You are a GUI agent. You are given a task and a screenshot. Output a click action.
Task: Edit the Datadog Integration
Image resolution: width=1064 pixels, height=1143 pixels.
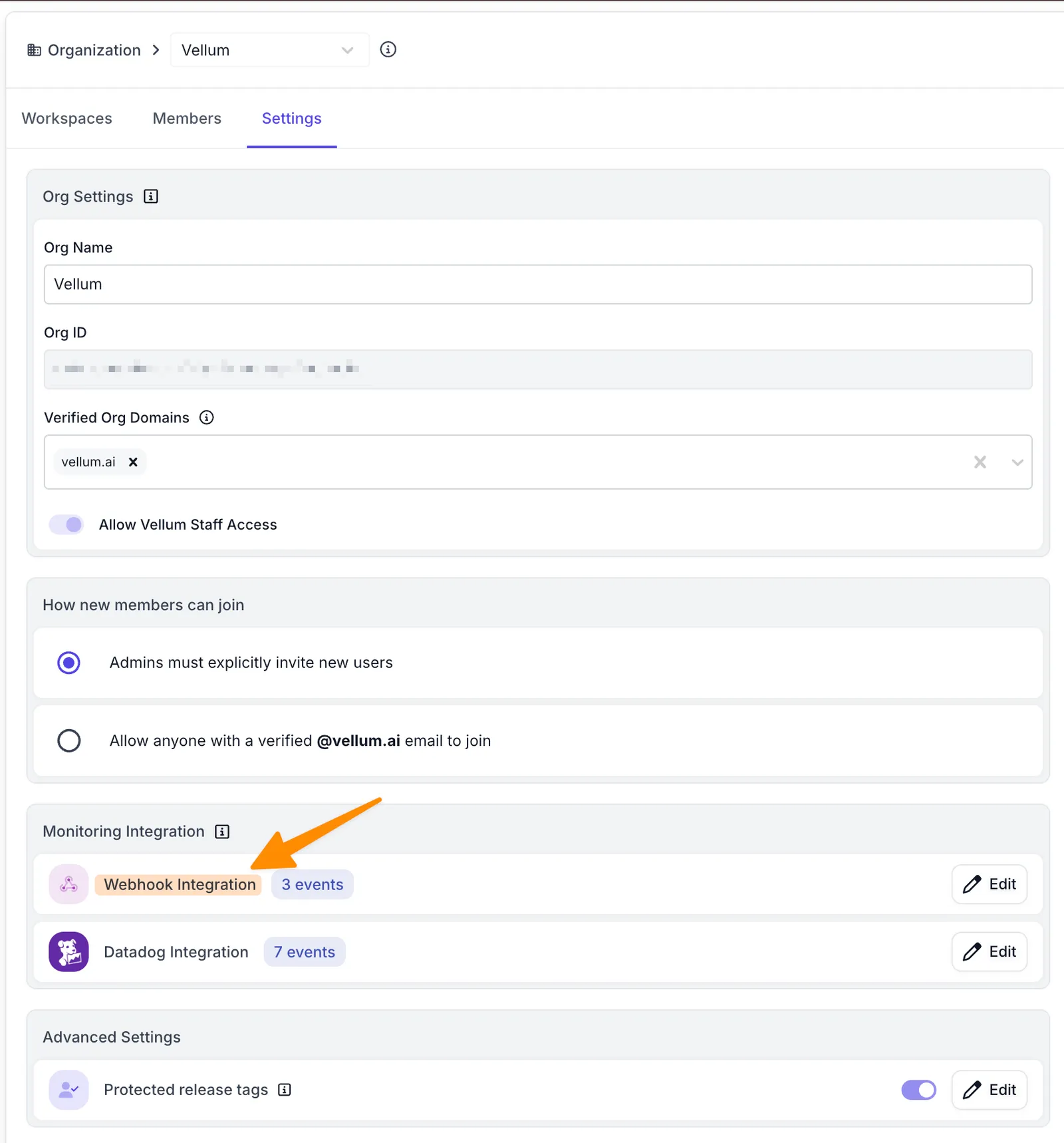[x=989, y=951]
